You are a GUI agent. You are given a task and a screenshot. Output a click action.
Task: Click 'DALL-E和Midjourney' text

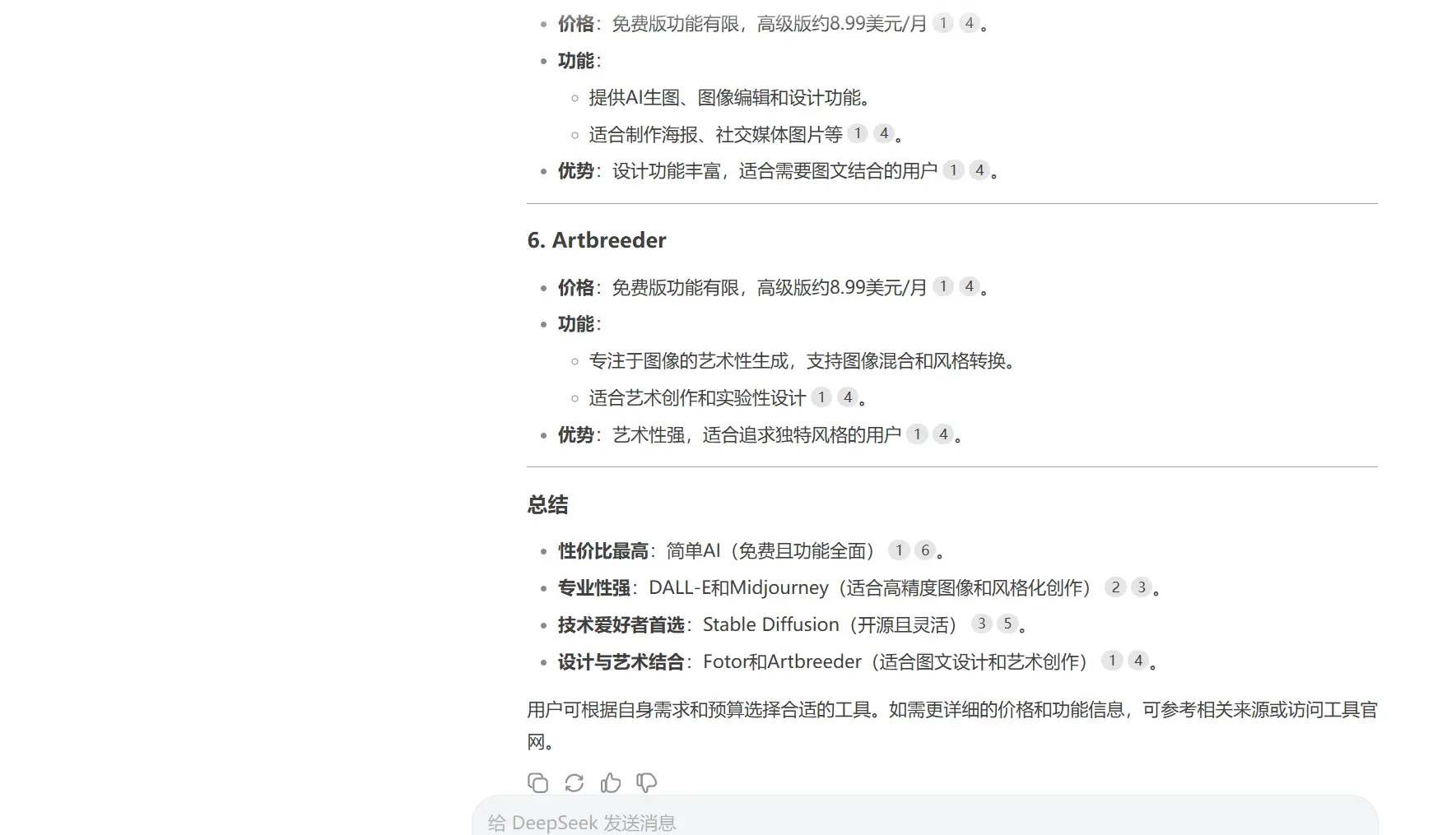tap(738, 587)
